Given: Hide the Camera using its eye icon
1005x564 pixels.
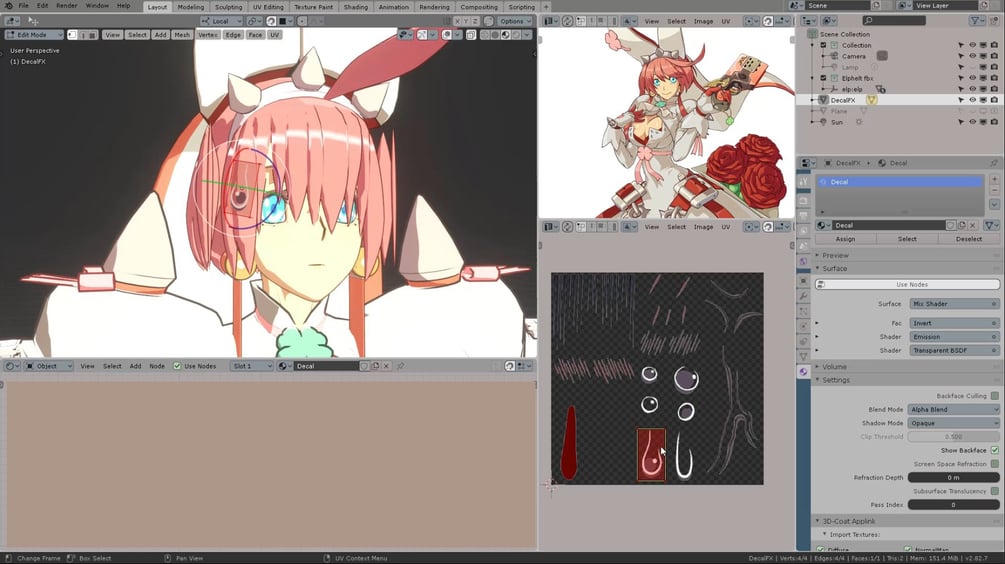Looking at the screenshot, I should click(972, 56).
